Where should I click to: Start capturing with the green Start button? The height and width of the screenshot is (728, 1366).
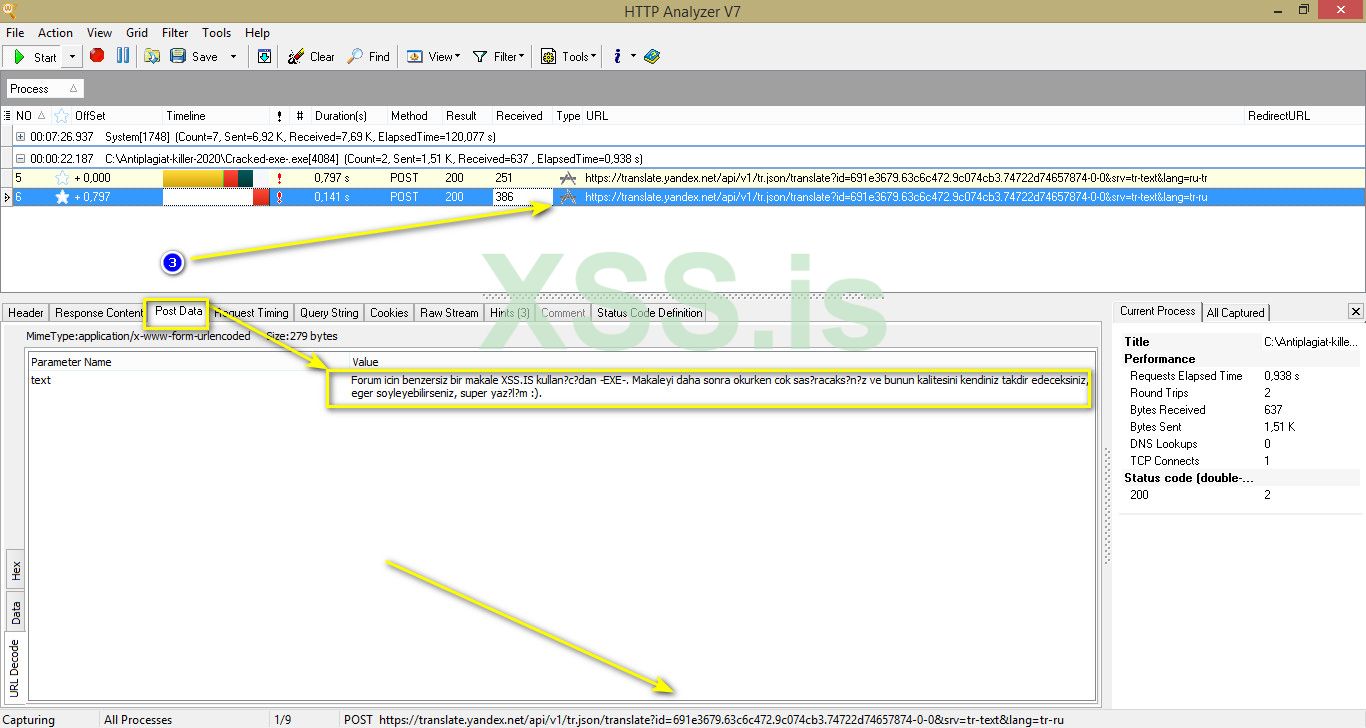coord(34,57)
